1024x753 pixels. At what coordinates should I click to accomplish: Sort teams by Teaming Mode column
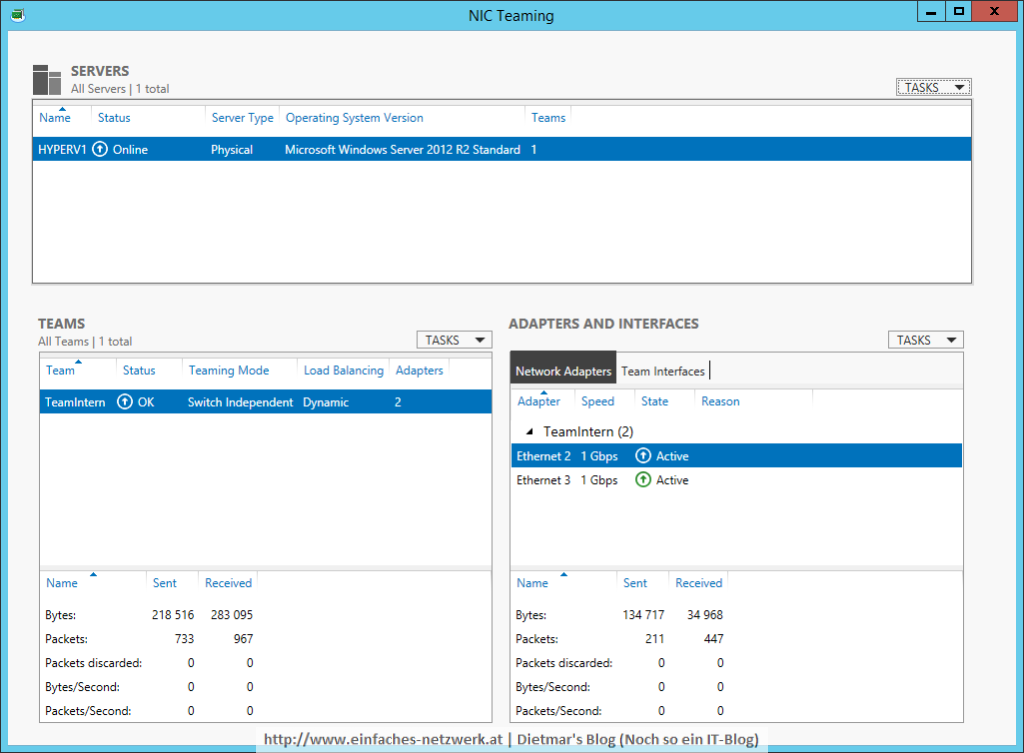(228, 370)
